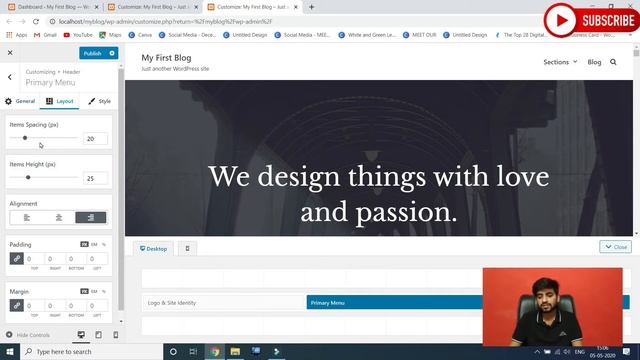640x360 pixels.
Task: Click the Publish button
Action: pos(93,53)
